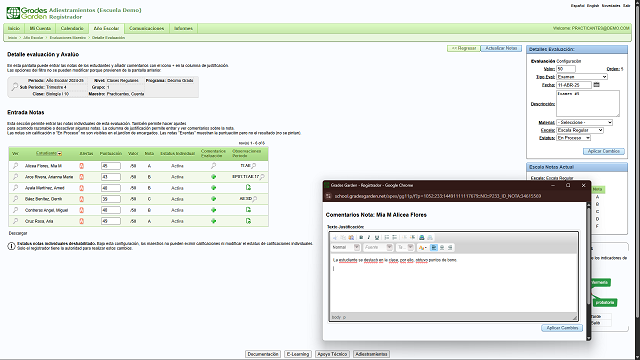640x360 pixels.
Task: Click the Regresar button
Action: [x=464, y=48]
